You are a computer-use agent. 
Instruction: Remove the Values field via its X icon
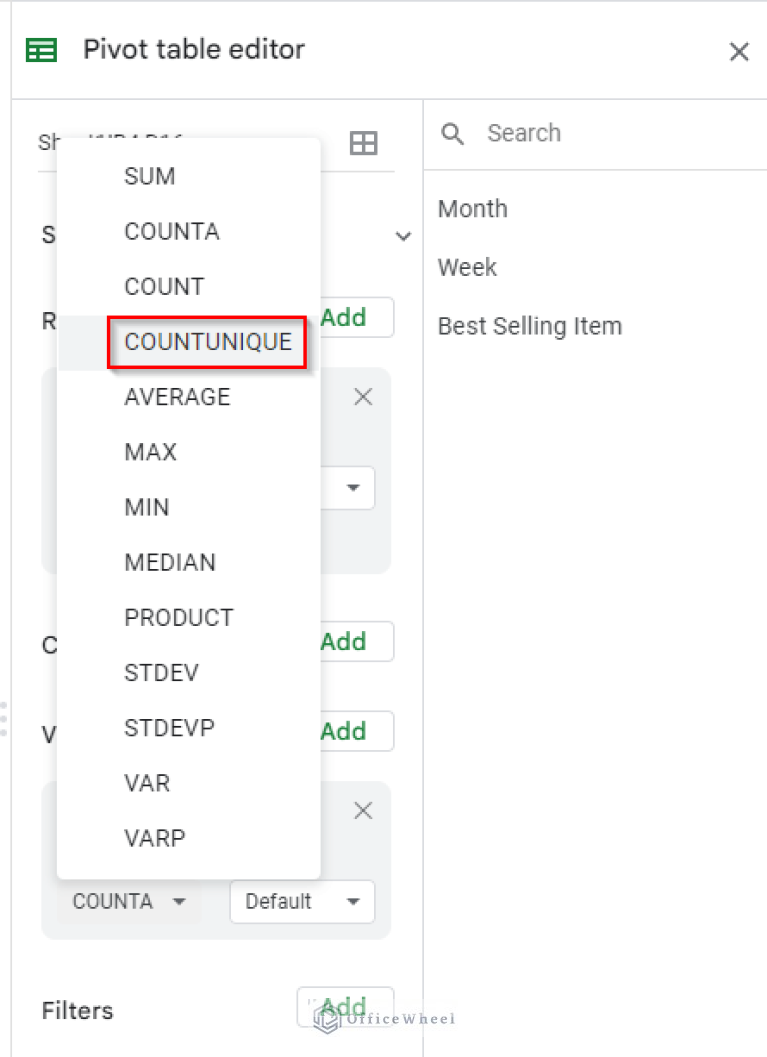[x=362, y=810]
